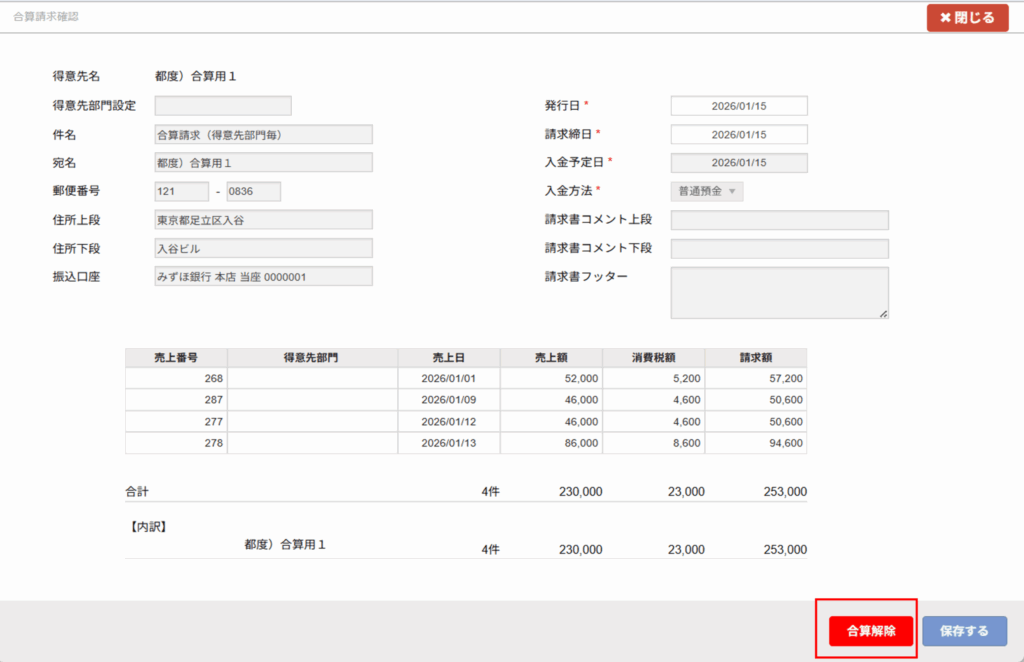This screenshot has height=662, width=1024.
Task: Click the 売上日 column header
Action: (448, 357)
